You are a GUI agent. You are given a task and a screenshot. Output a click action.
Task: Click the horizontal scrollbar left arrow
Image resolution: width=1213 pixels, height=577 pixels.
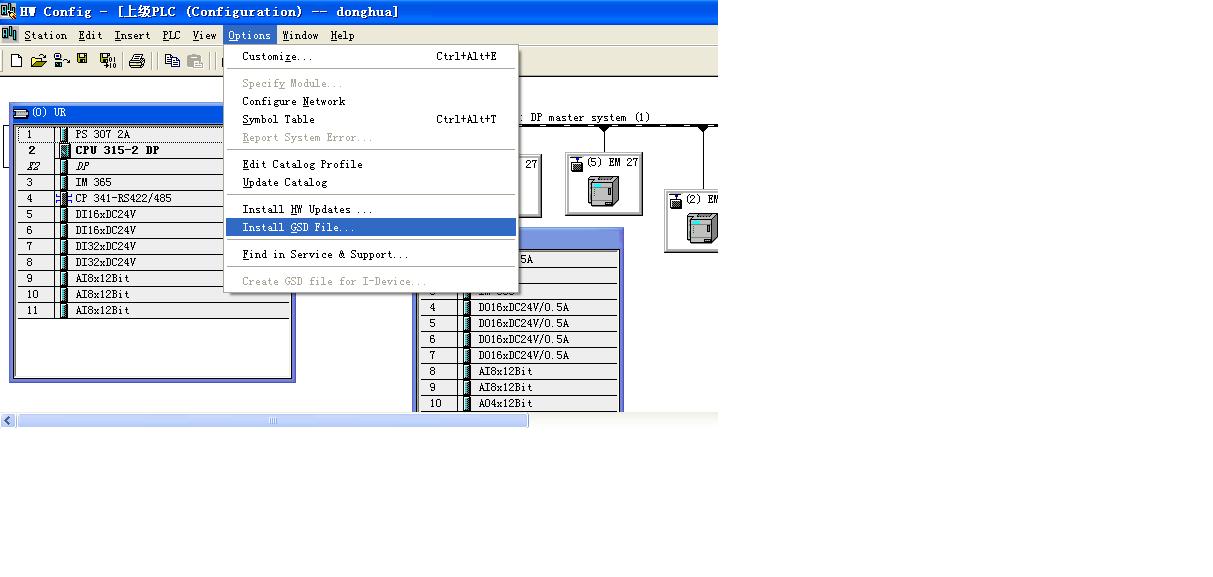(8, 421)
